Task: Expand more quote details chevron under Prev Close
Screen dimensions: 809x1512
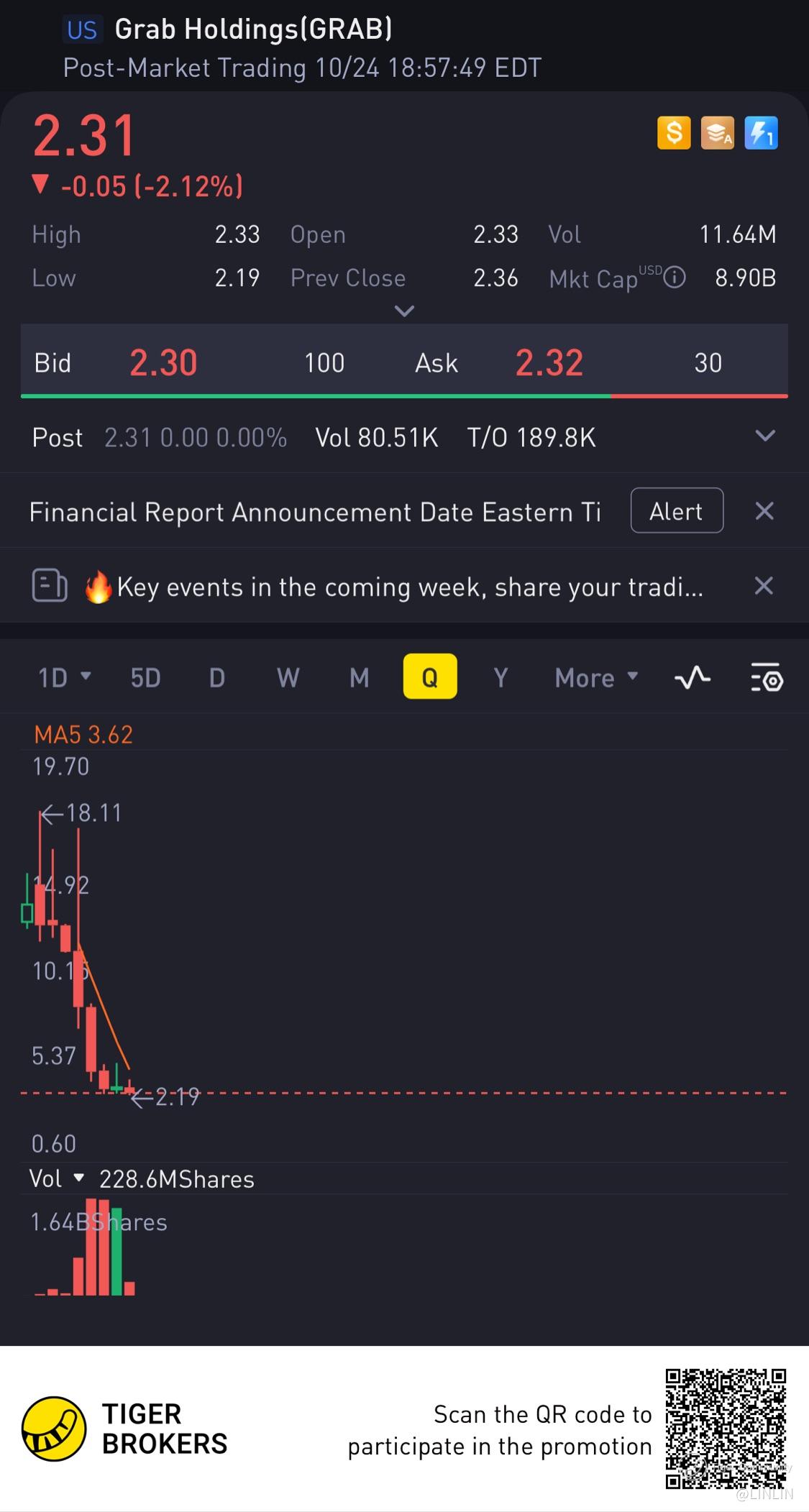Action: pyautogui.click(x=405, y=311)
